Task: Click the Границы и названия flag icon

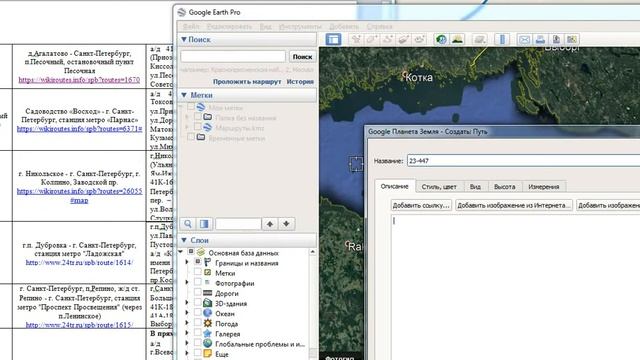Action: [x=207, y=262]
